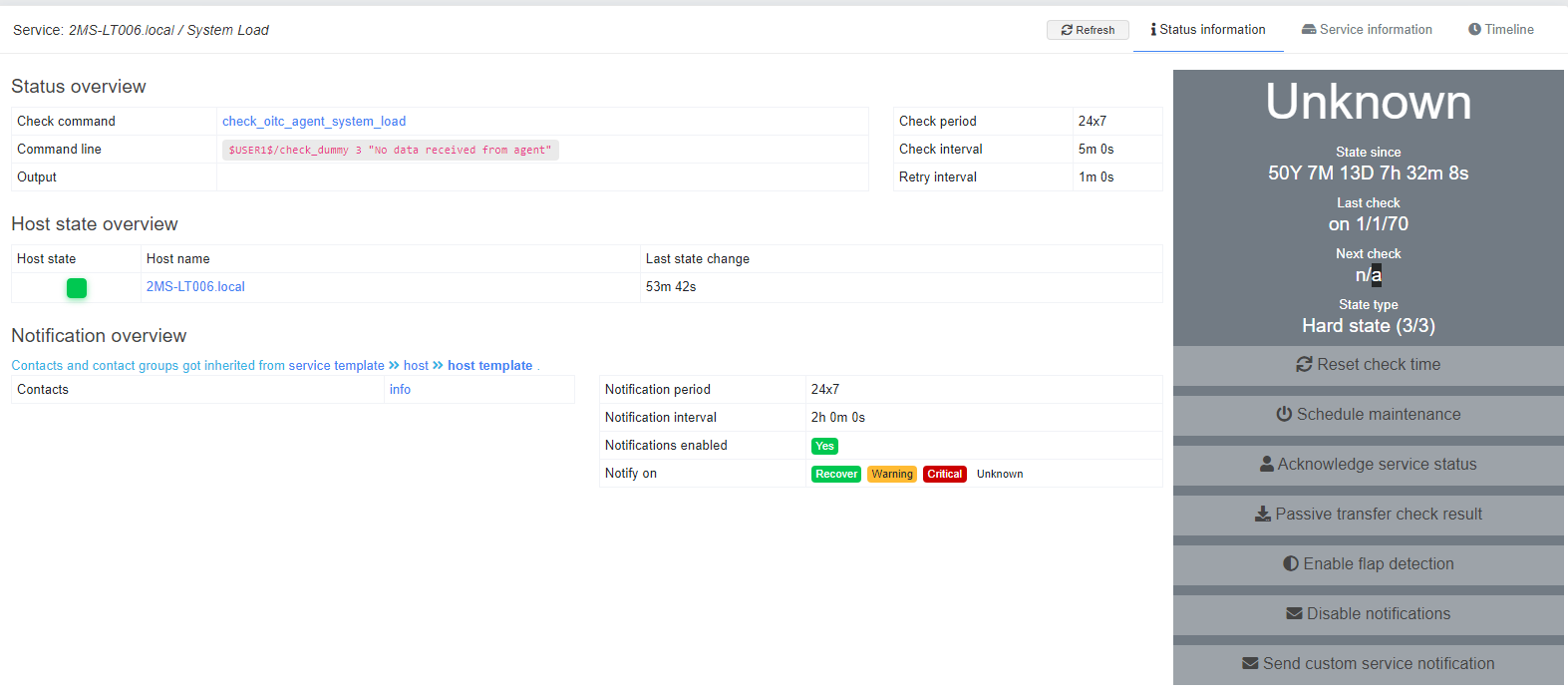Enable flap detection
The image size is (1568, 697).
tap(1369, 564)
